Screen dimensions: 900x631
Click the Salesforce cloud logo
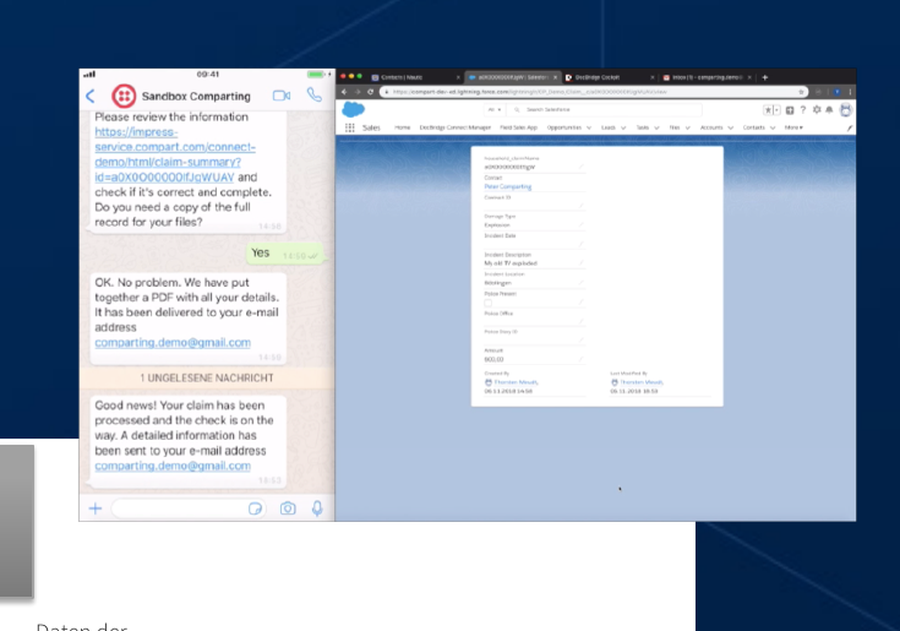353,109
